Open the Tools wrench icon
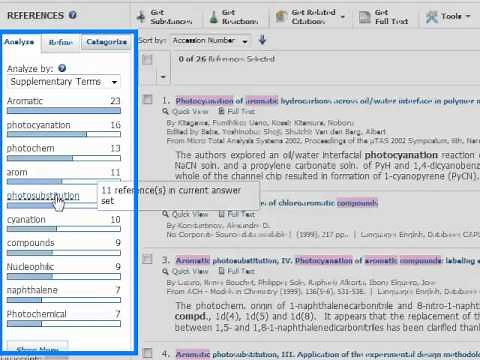The image size is (480, 360). click(432, 17)
